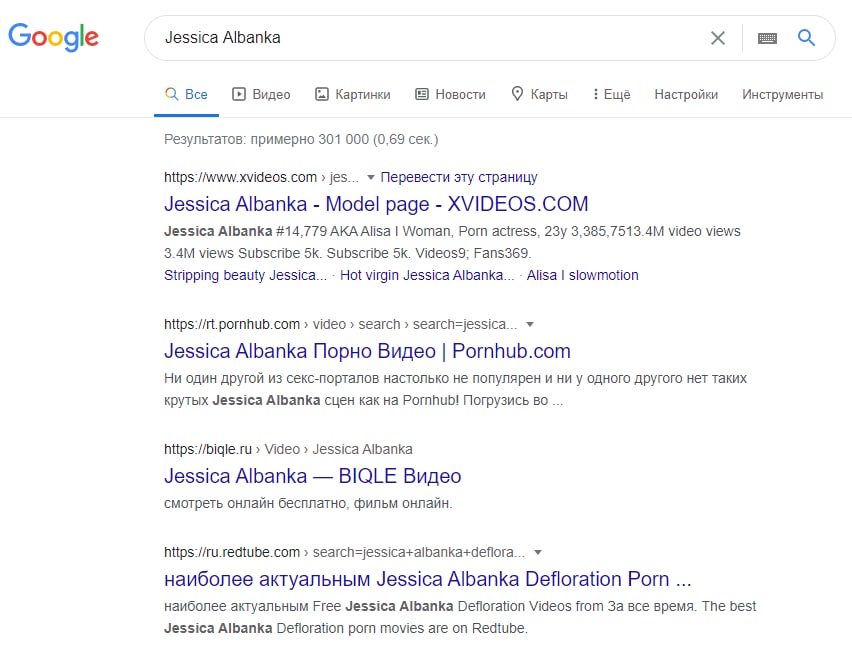Viewport: 852px width, 649px height.
Task: Click Перевести эту страницу link
Action: (x=459, y=177)
